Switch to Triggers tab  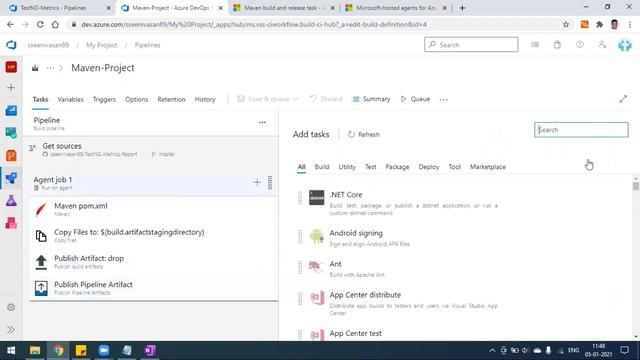pyautogui.click(x=104, y=99)
